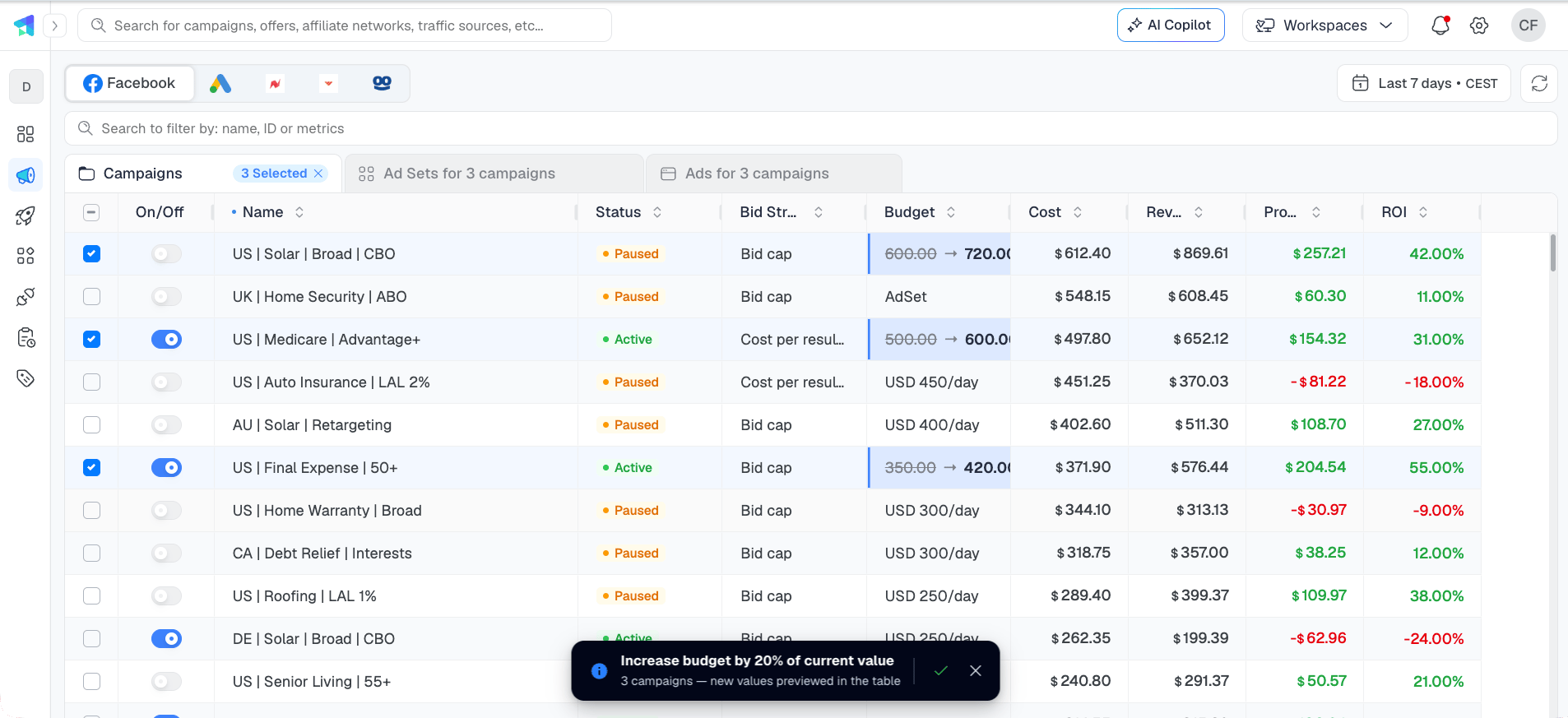Viewport: 1568px width, 718px height.
Task: Select the Facebook traffic source tab
Action: pos(130,83)
